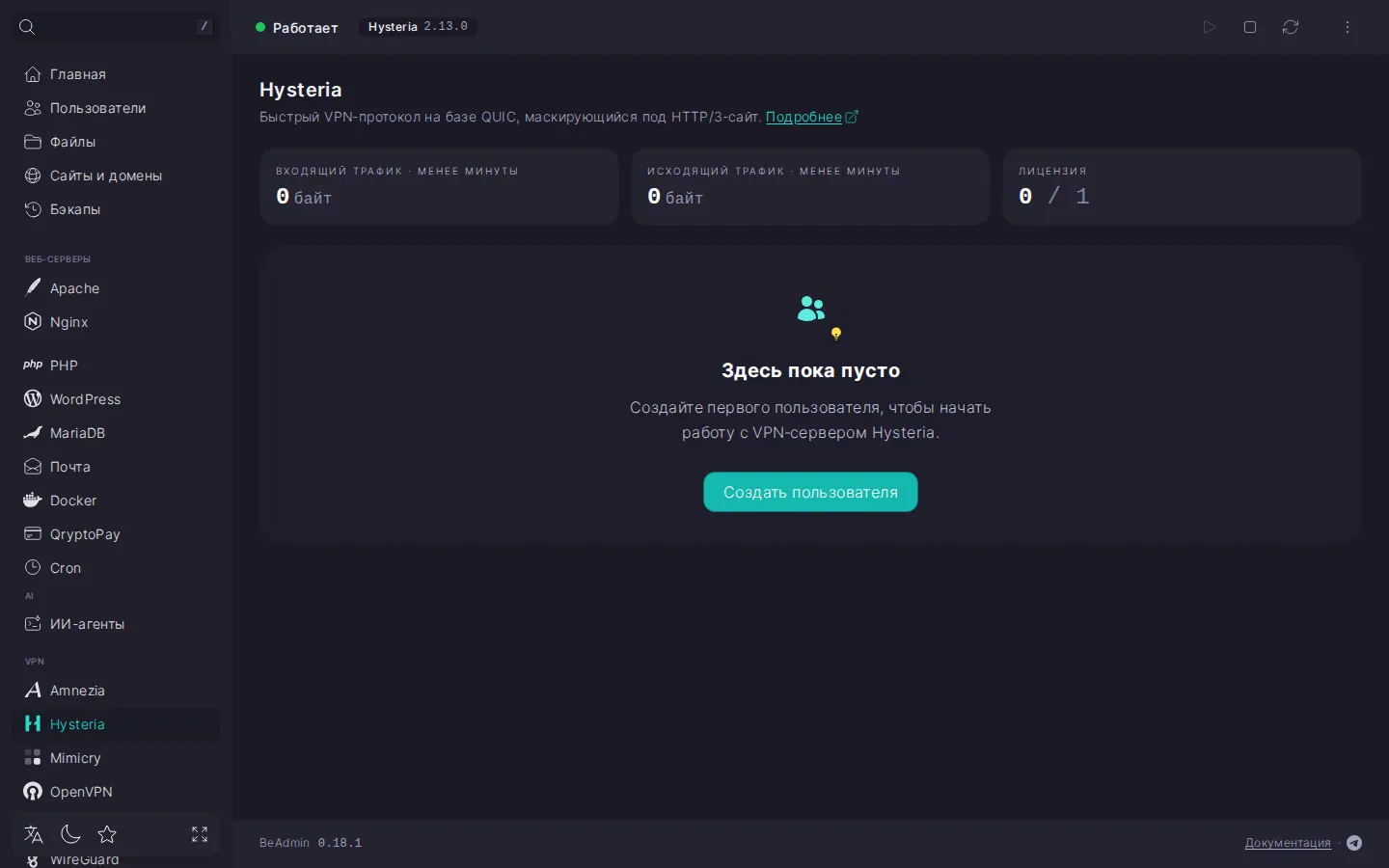Change interface language via translate icon
1389x868 pixels.
coord(34,834)
